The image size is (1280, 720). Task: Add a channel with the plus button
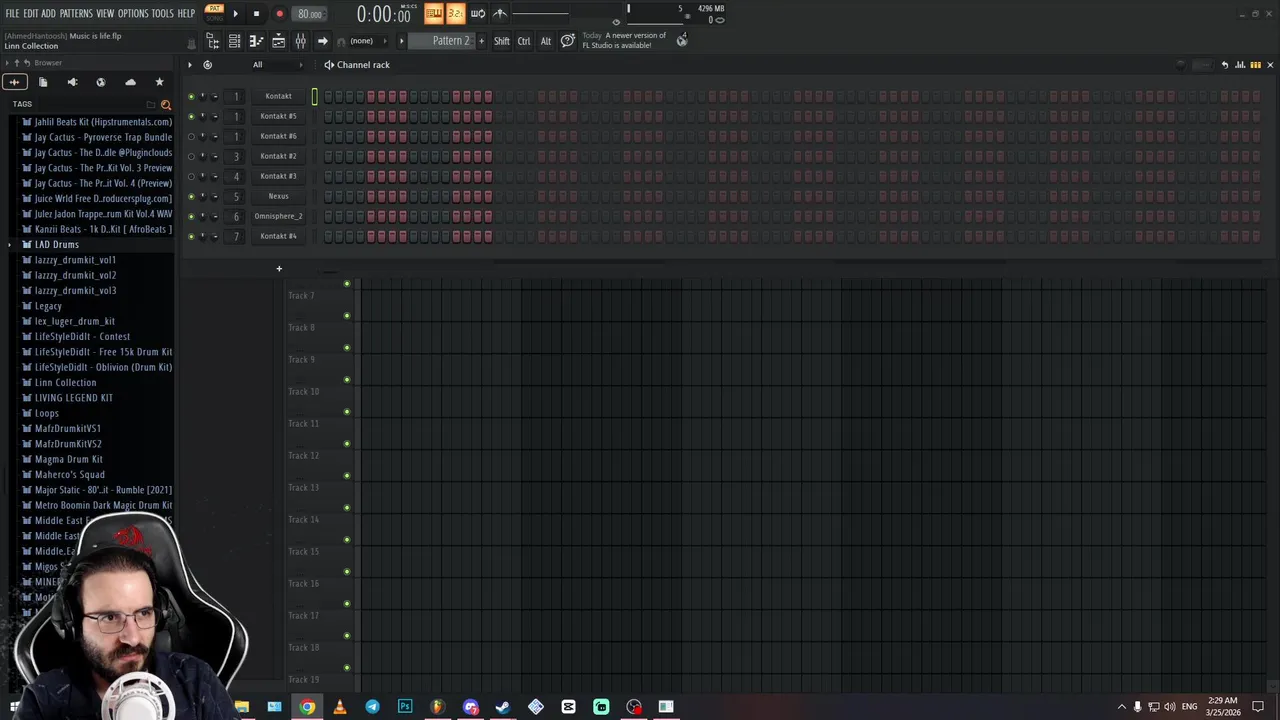click(x=279, y=269)
